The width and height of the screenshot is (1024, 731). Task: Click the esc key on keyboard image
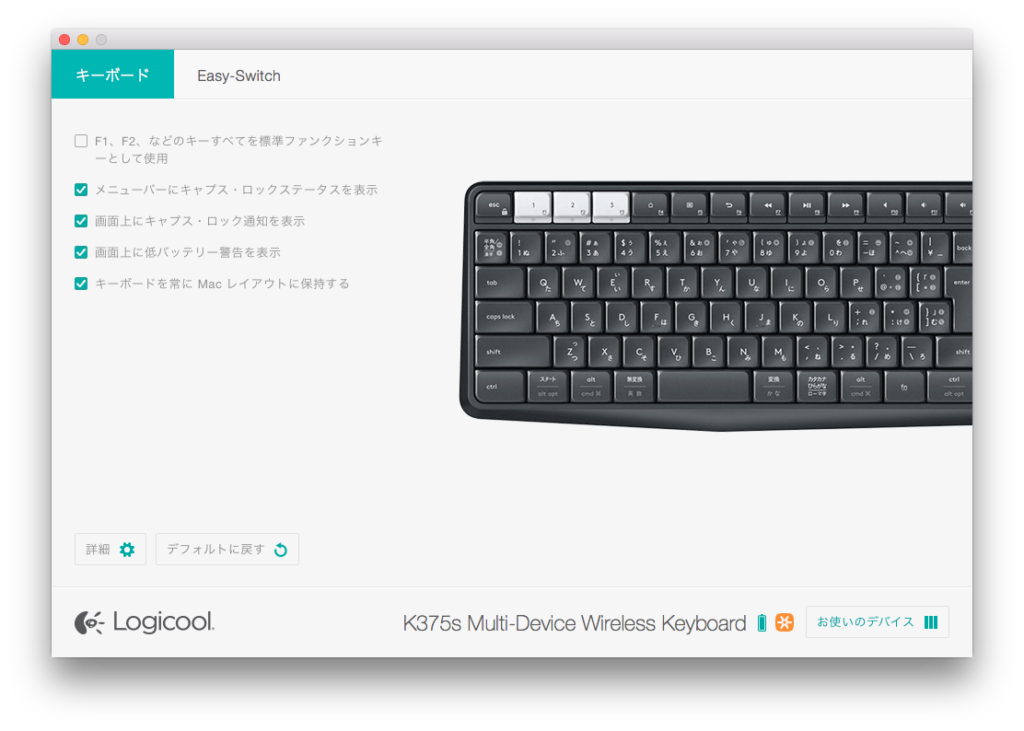click(x=494, y=207)
